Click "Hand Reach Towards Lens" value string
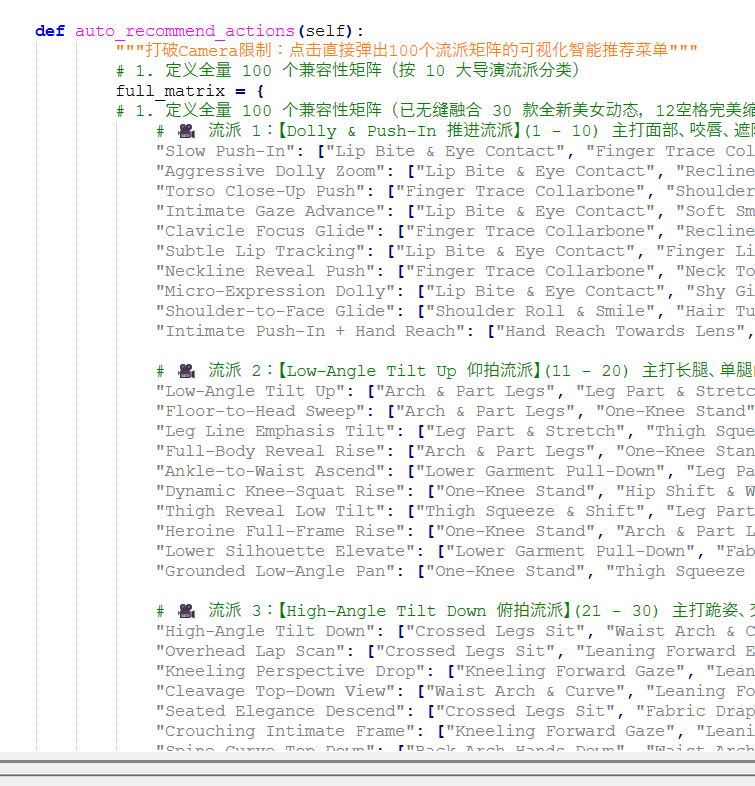755x786 pixels. 621,332
